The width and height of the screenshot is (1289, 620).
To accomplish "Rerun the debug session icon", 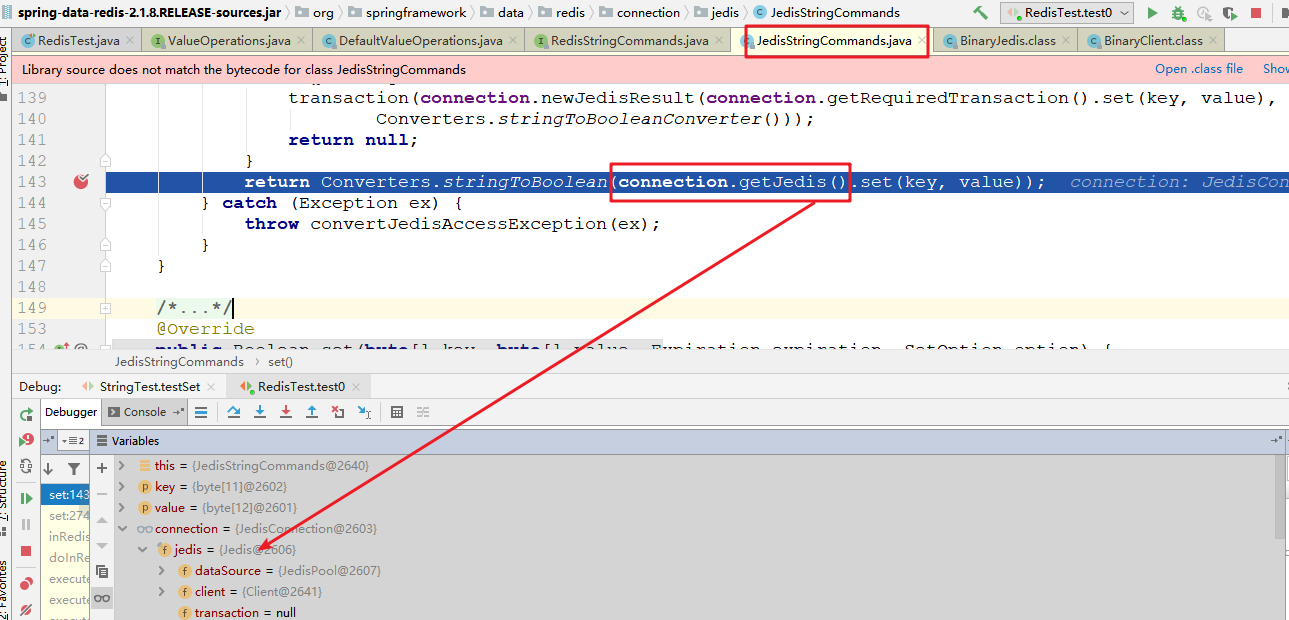I will (x=26, y=414).
